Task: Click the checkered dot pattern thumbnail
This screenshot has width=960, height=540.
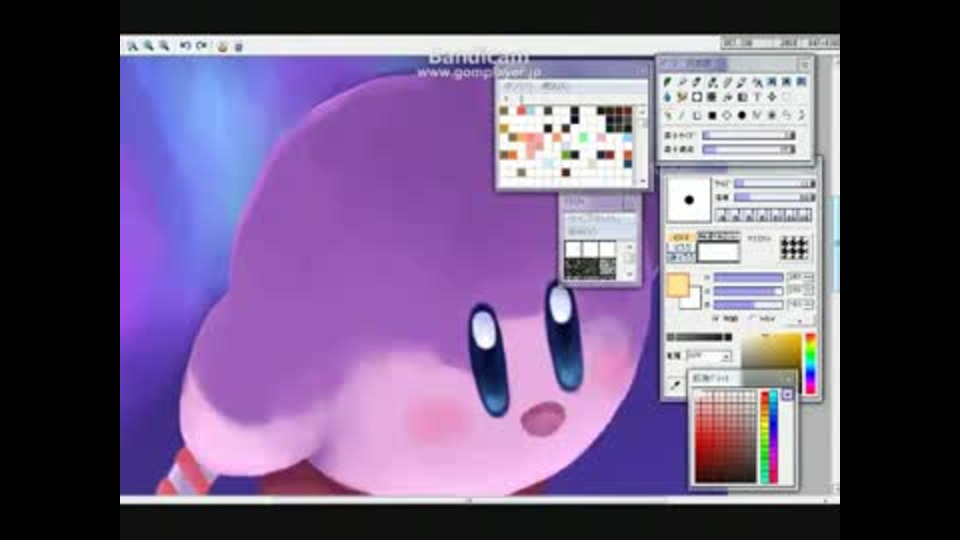Action: 794,248
